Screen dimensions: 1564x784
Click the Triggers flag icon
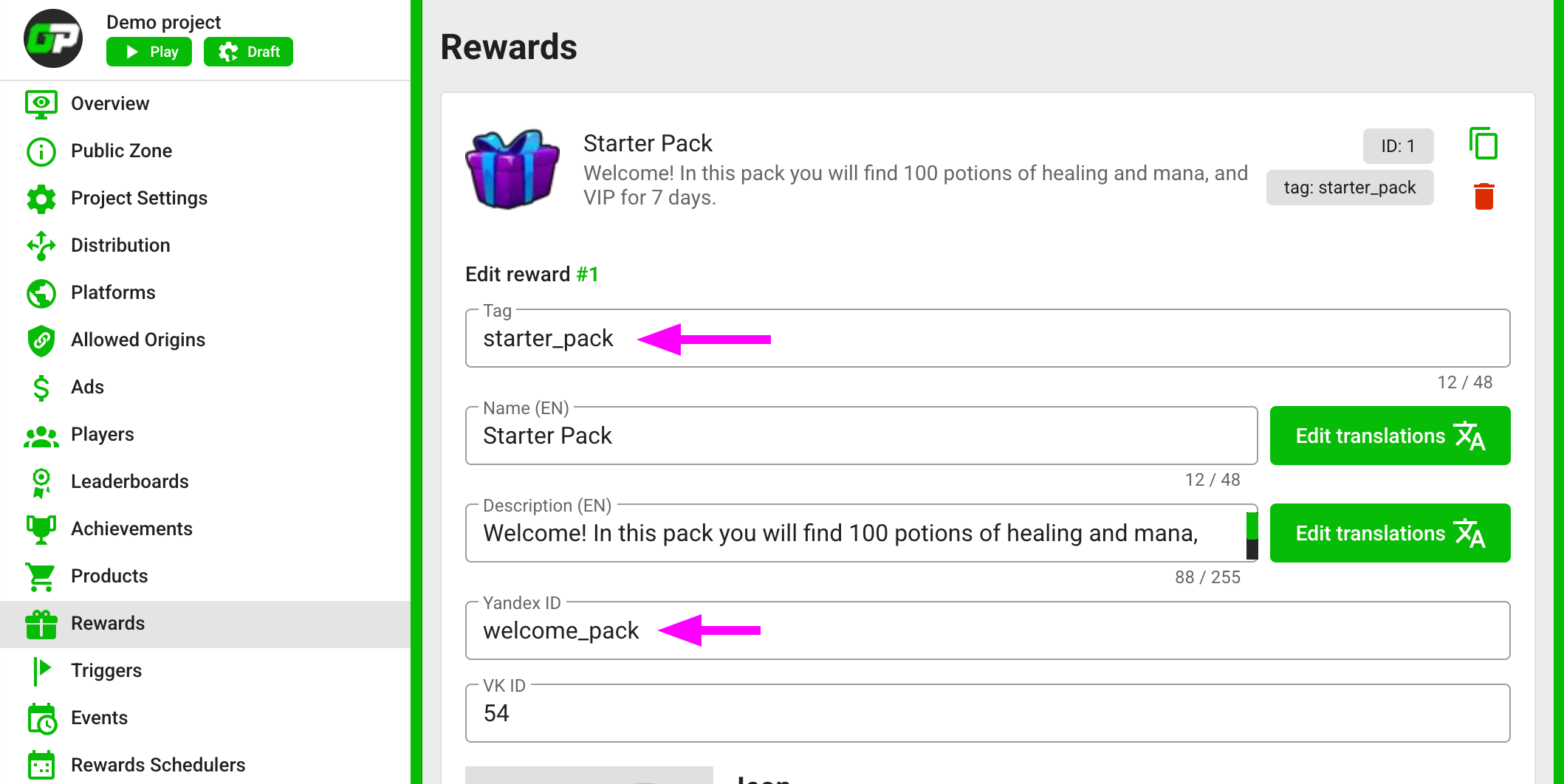tap(41, 670)
